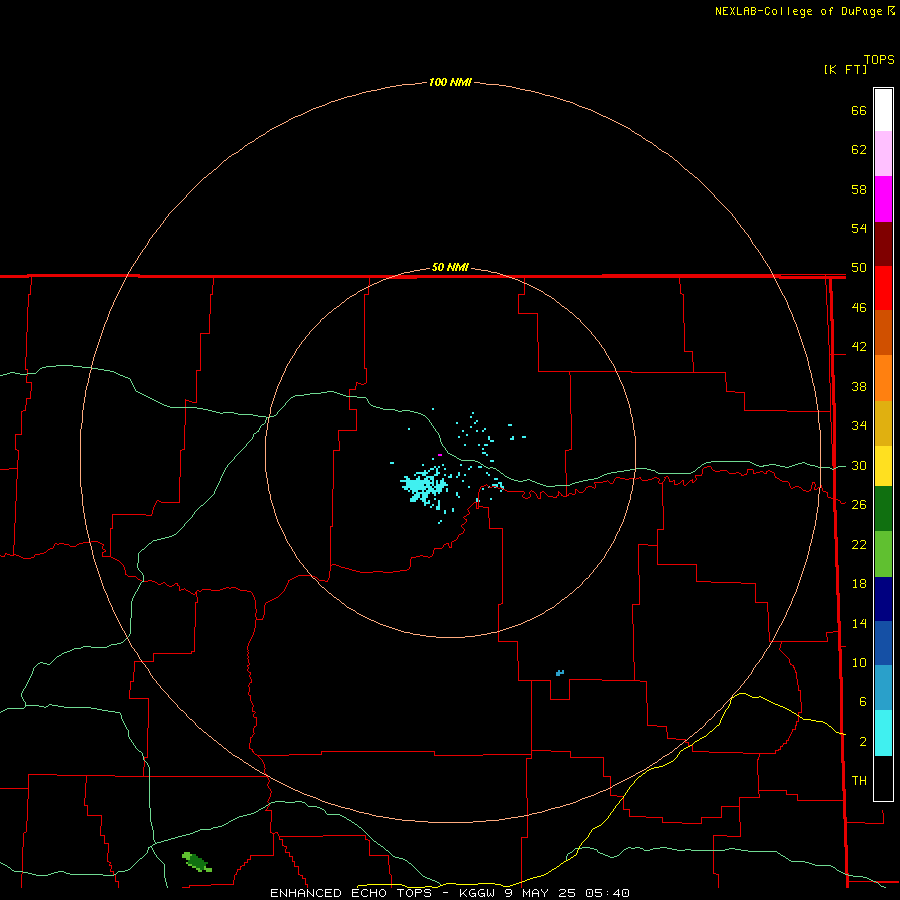The image size is (900, 900).
Task: Click the cyan legend color band
Action: (x=883, y=734)
